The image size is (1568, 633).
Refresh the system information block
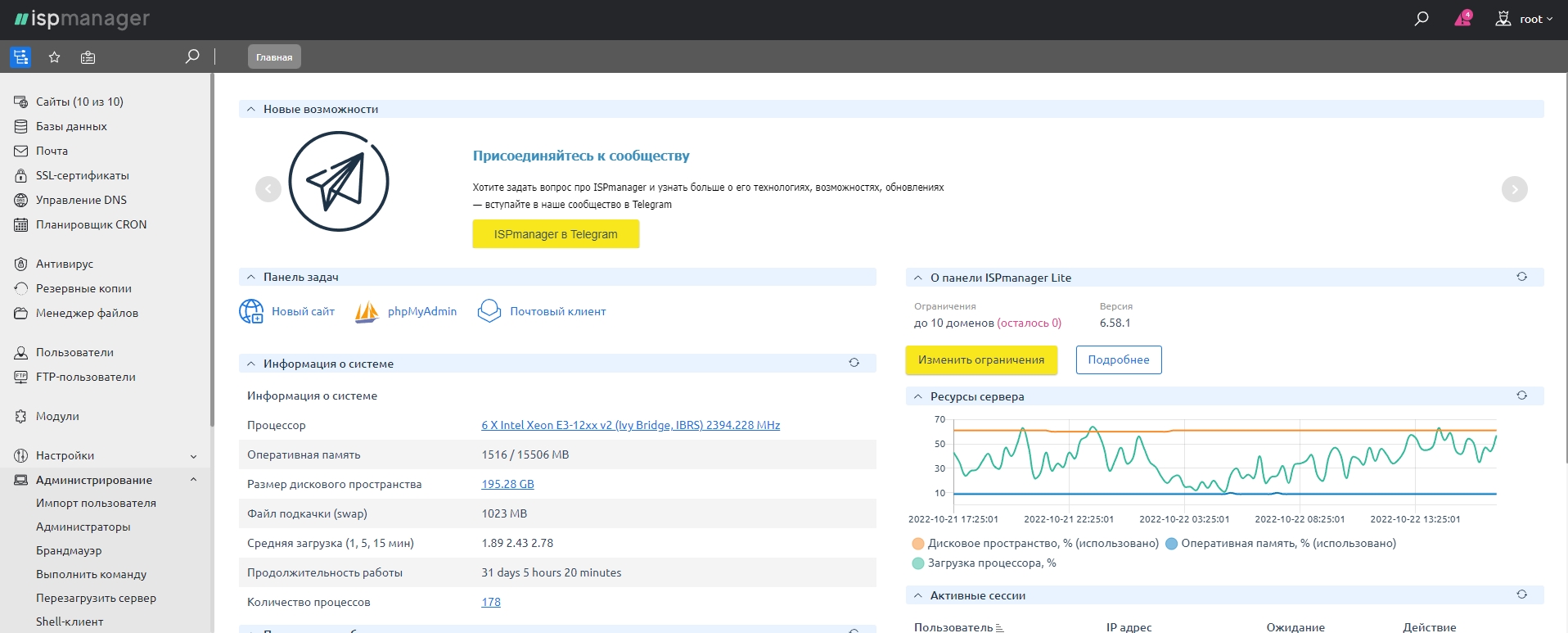pos(854,363)
